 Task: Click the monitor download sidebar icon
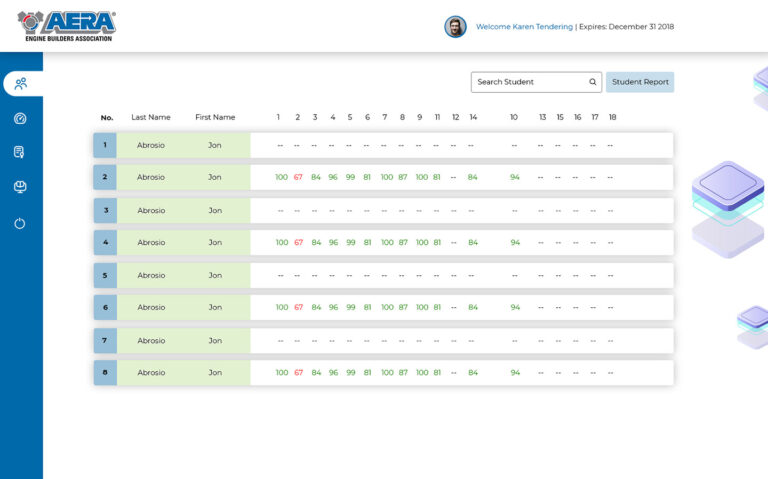tap(20, 187)
